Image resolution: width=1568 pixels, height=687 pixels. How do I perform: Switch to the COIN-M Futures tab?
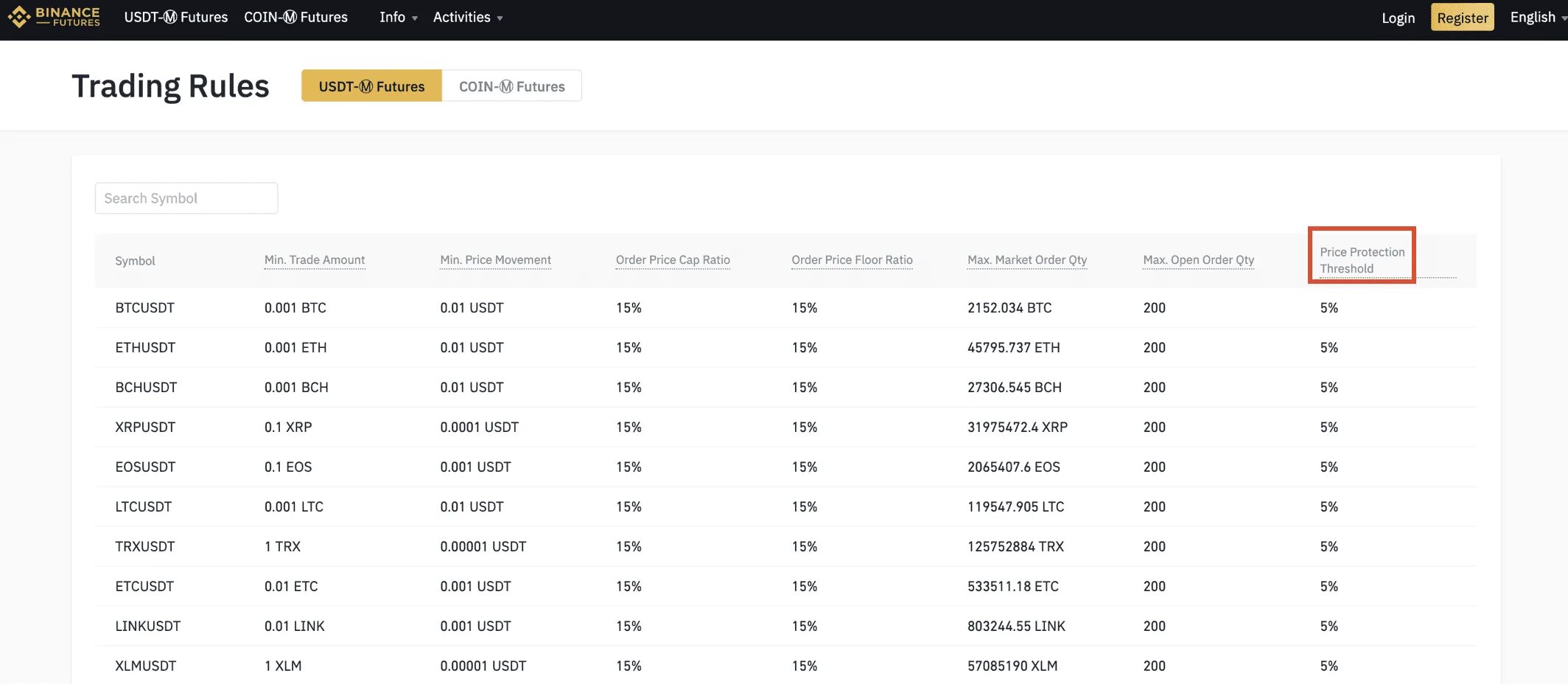511,86
